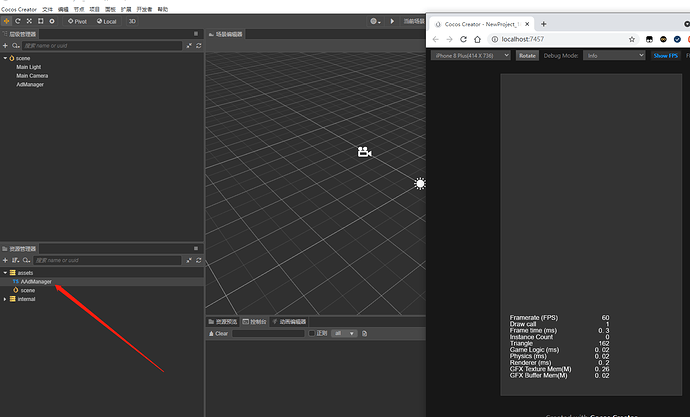
Task: Collapse the scene root node
Action: [5, 58]
